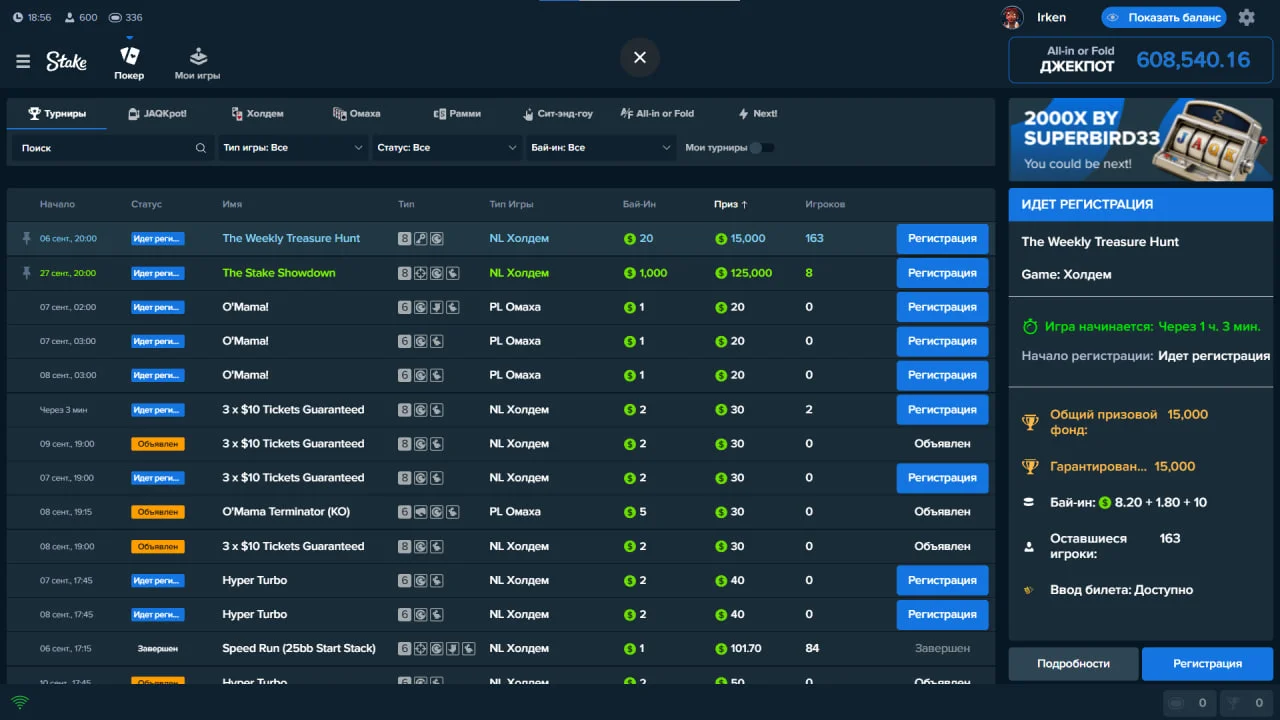Open the 2000X BY SUPERBIRD33 promo banner
The height and width of the screenshot is (720, 1280).
tap(1140, 140)
